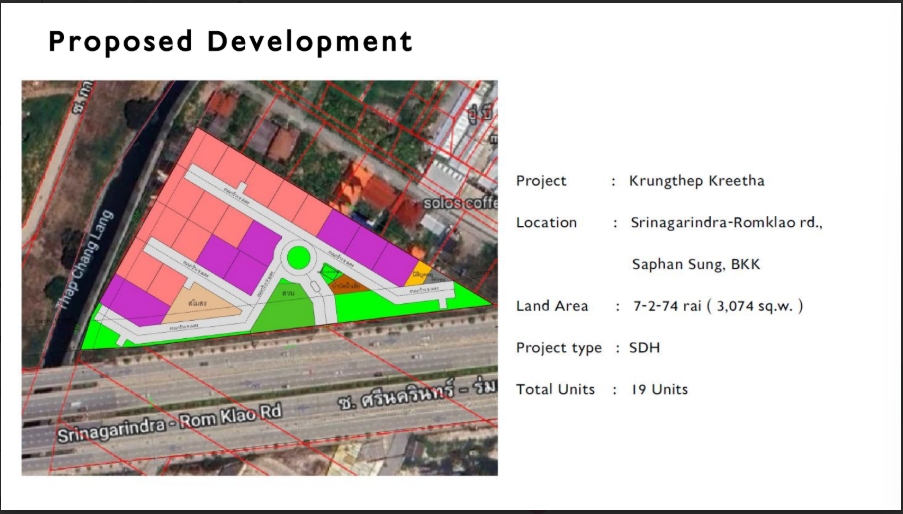
Task: Select the brown plot beside the roundabout
Action: [x=346, y=285]
